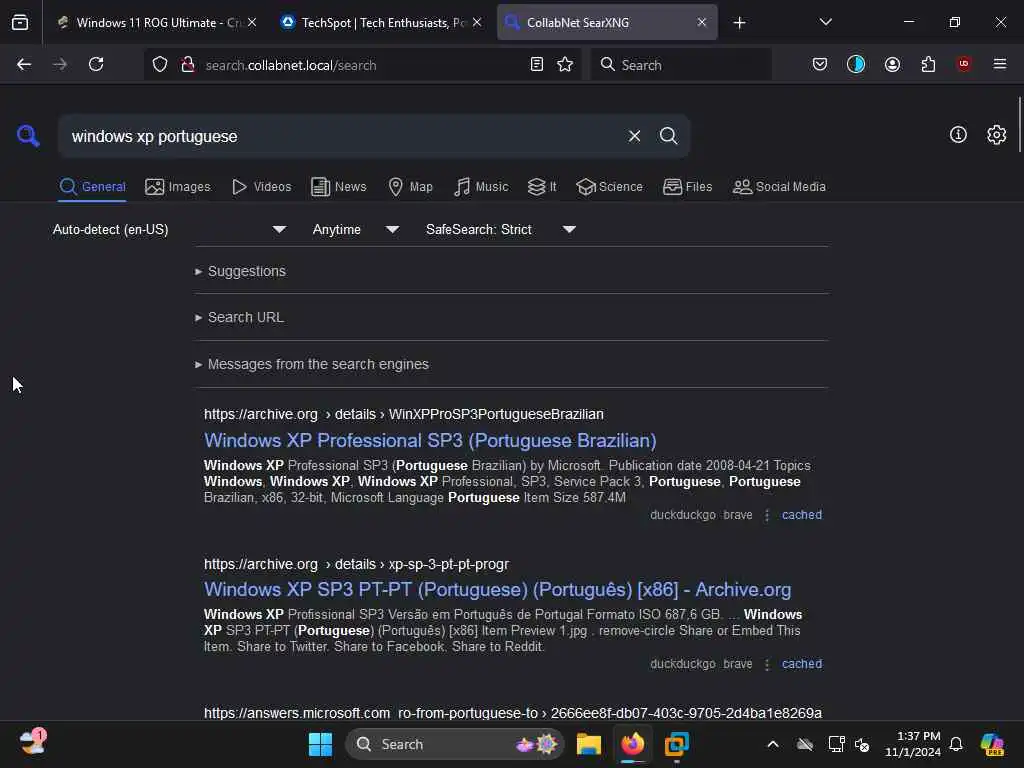Select the Science category tab
Viewport: 1024px width, 768px height.
click(x=609, y=187)
